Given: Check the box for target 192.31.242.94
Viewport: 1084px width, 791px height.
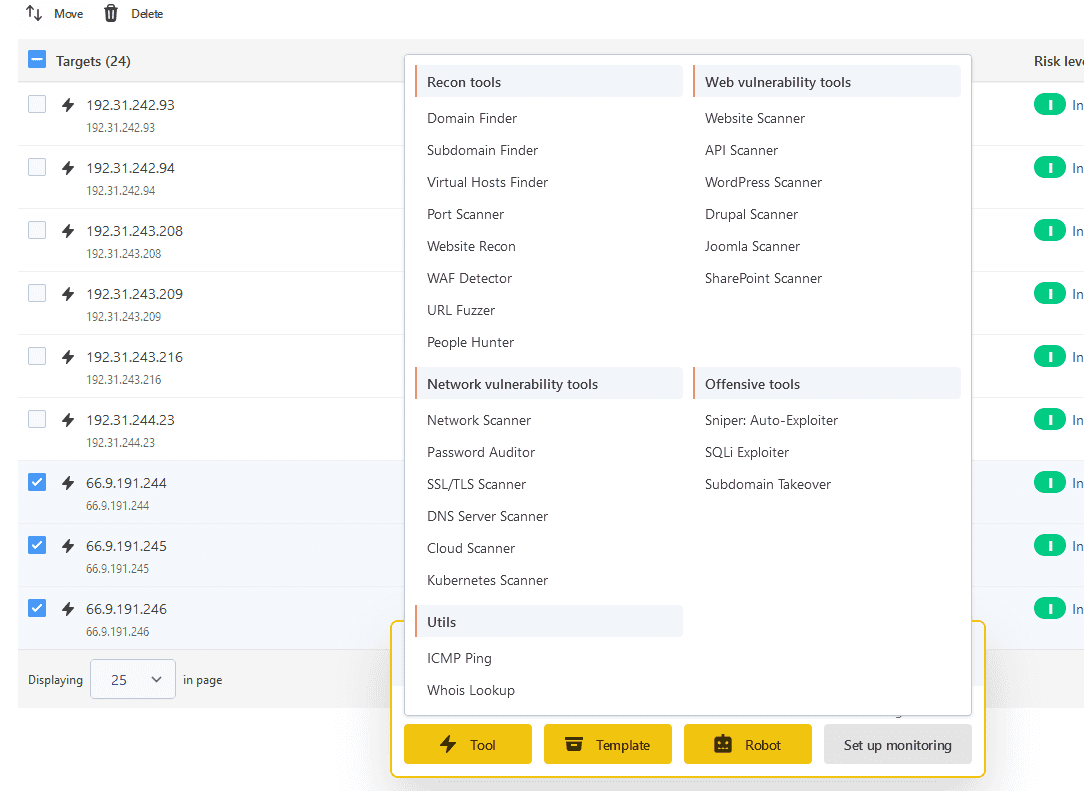Looking at the screenshot, I should point(37,167).
